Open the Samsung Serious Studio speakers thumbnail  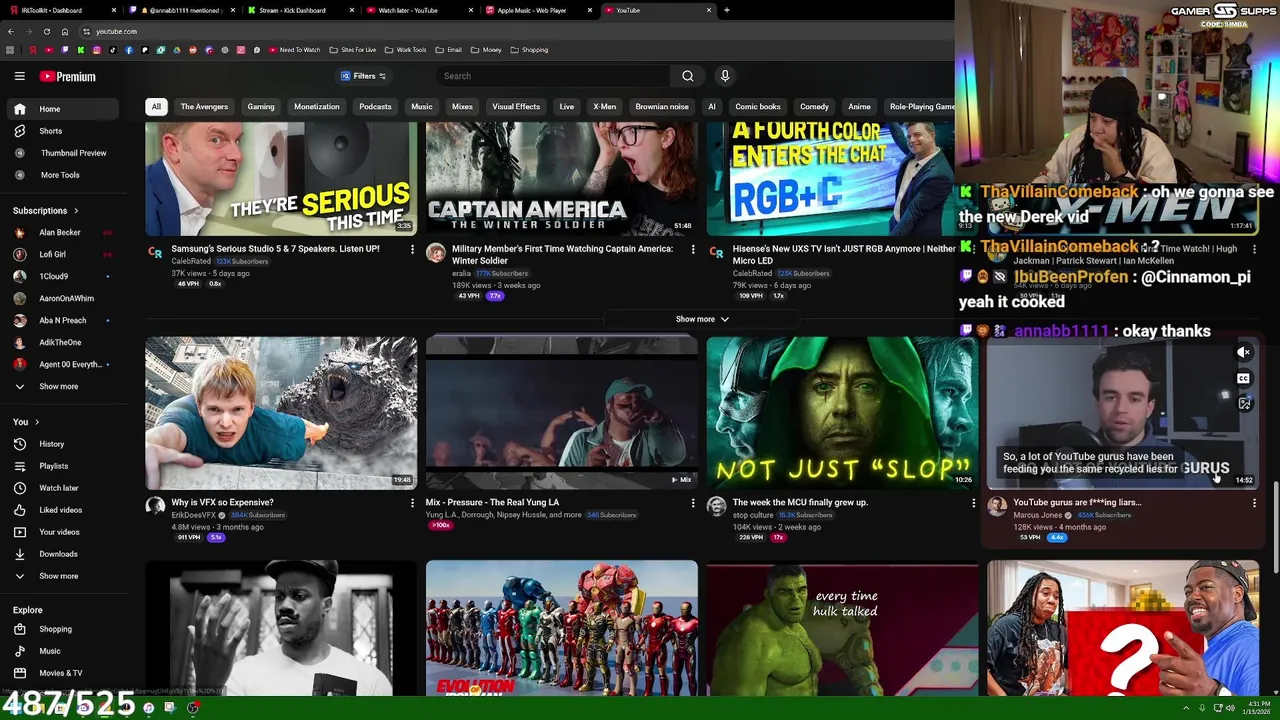(x=281, y=179)
